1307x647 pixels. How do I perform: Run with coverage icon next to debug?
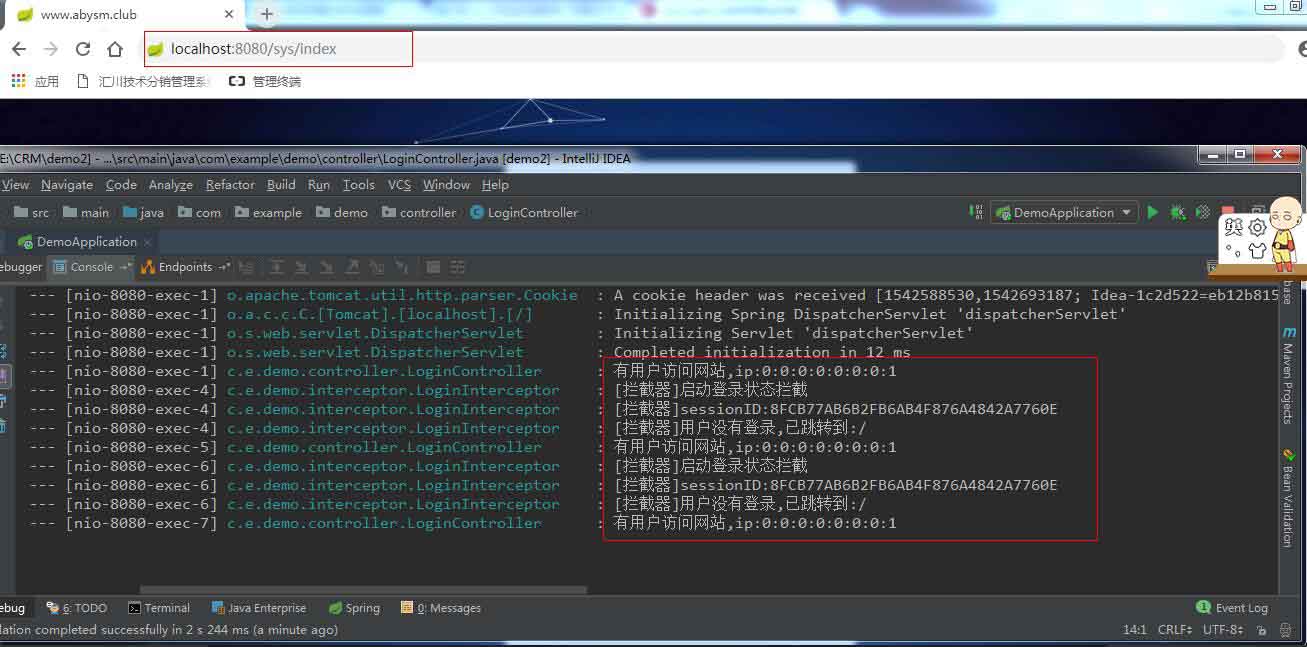(1203, 212)
